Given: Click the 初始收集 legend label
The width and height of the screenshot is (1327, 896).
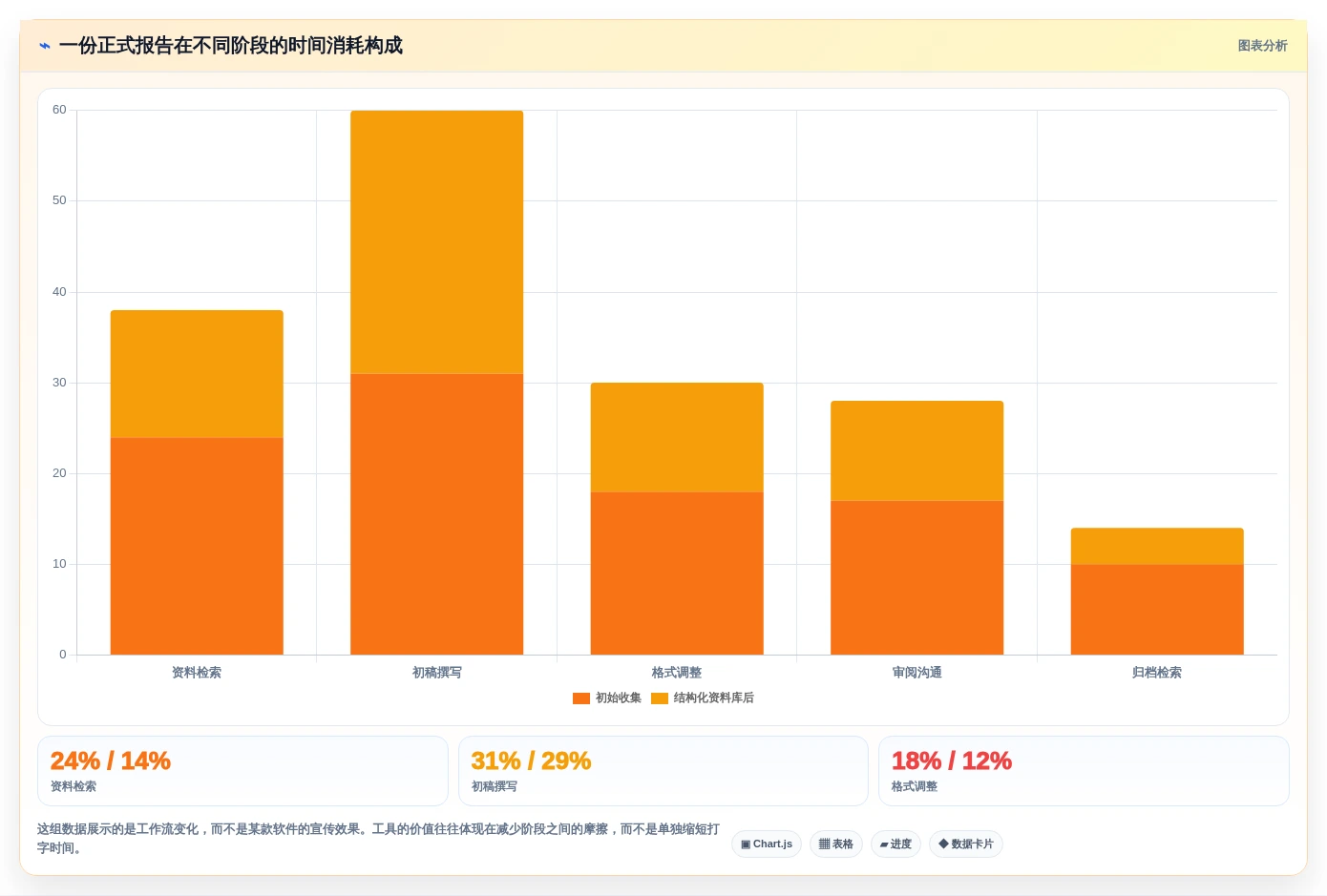Looking at the screenshot, I should pyautogui.click(x=619, y=698).
